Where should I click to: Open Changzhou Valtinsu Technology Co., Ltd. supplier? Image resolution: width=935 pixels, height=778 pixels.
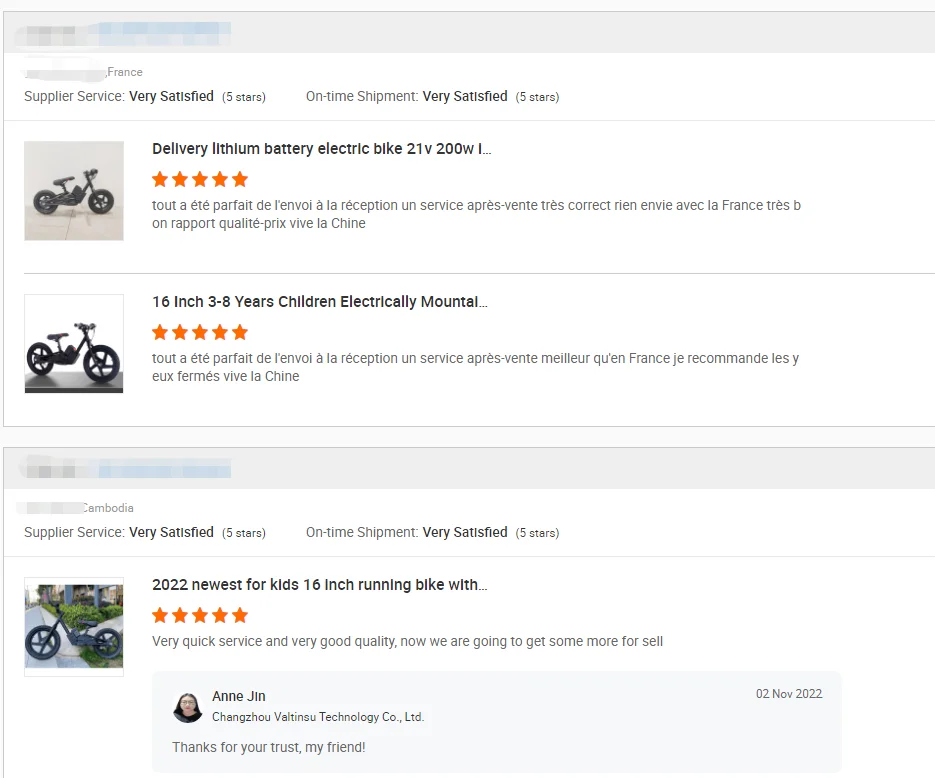pos(318,717)
